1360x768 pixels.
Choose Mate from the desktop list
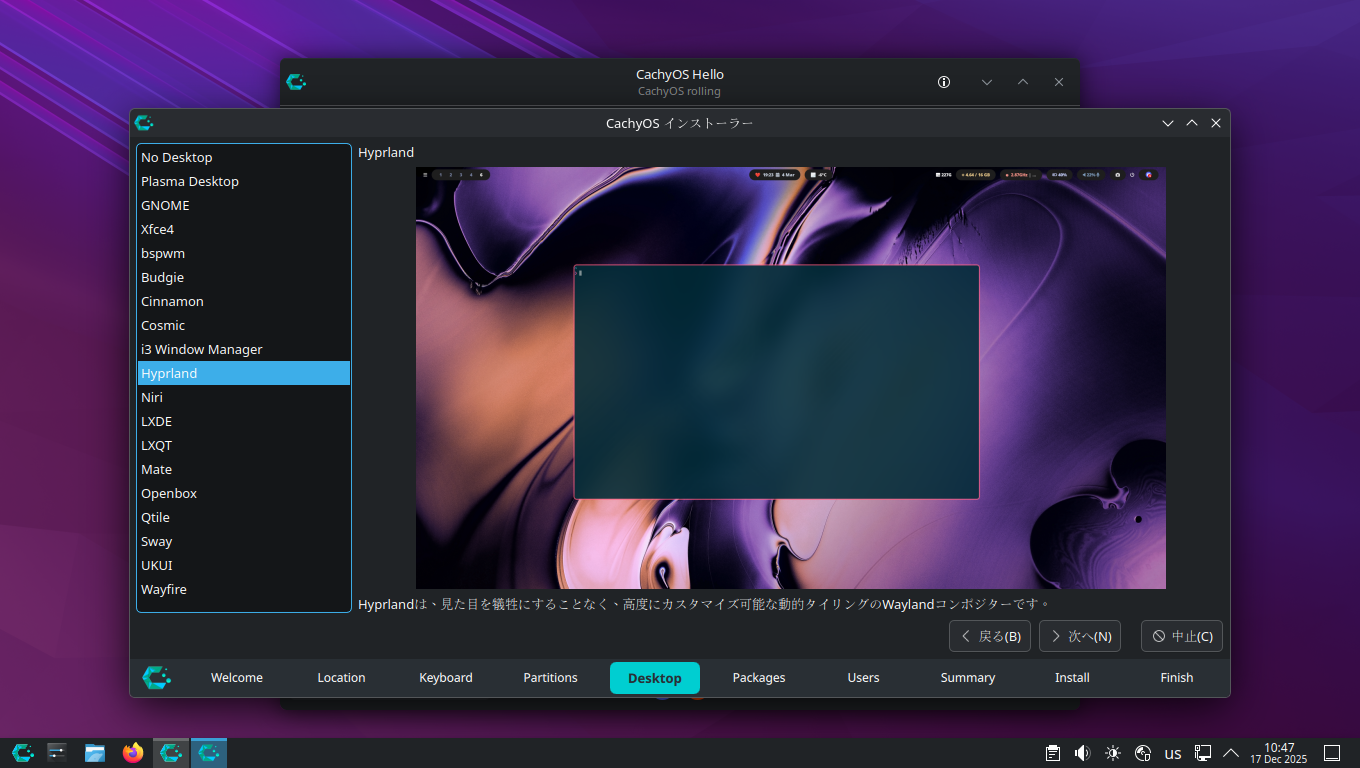click(244, 469)
